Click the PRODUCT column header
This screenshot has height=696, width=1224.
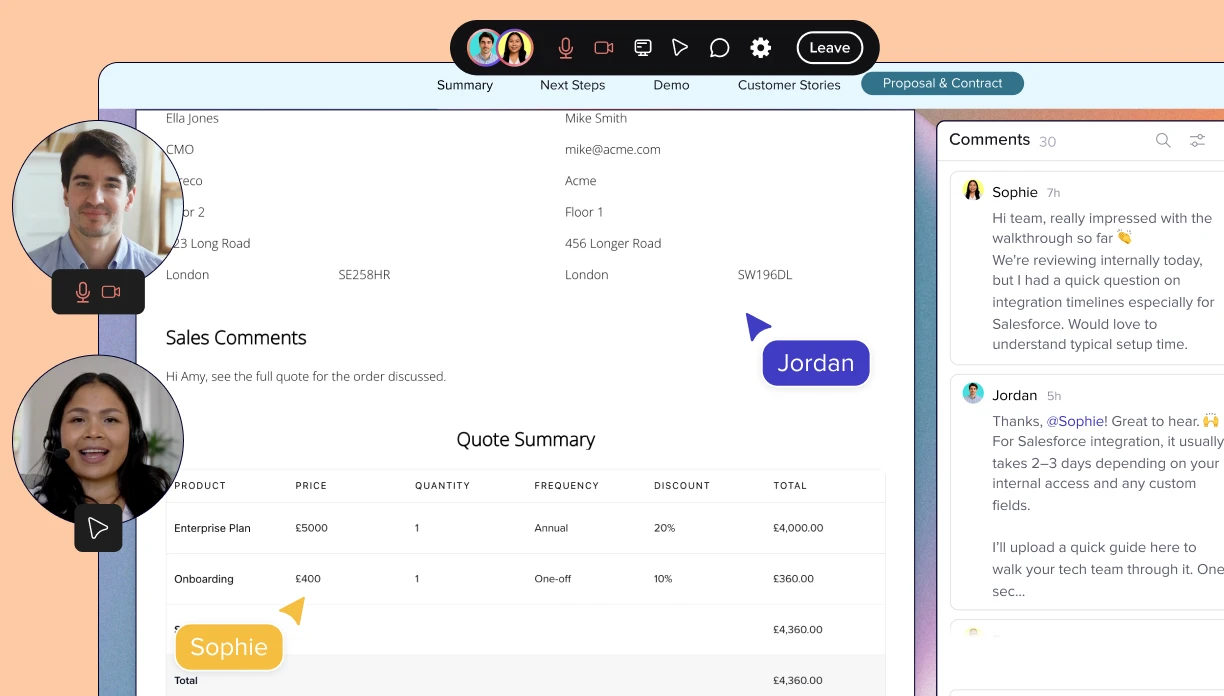pos(200,485)
